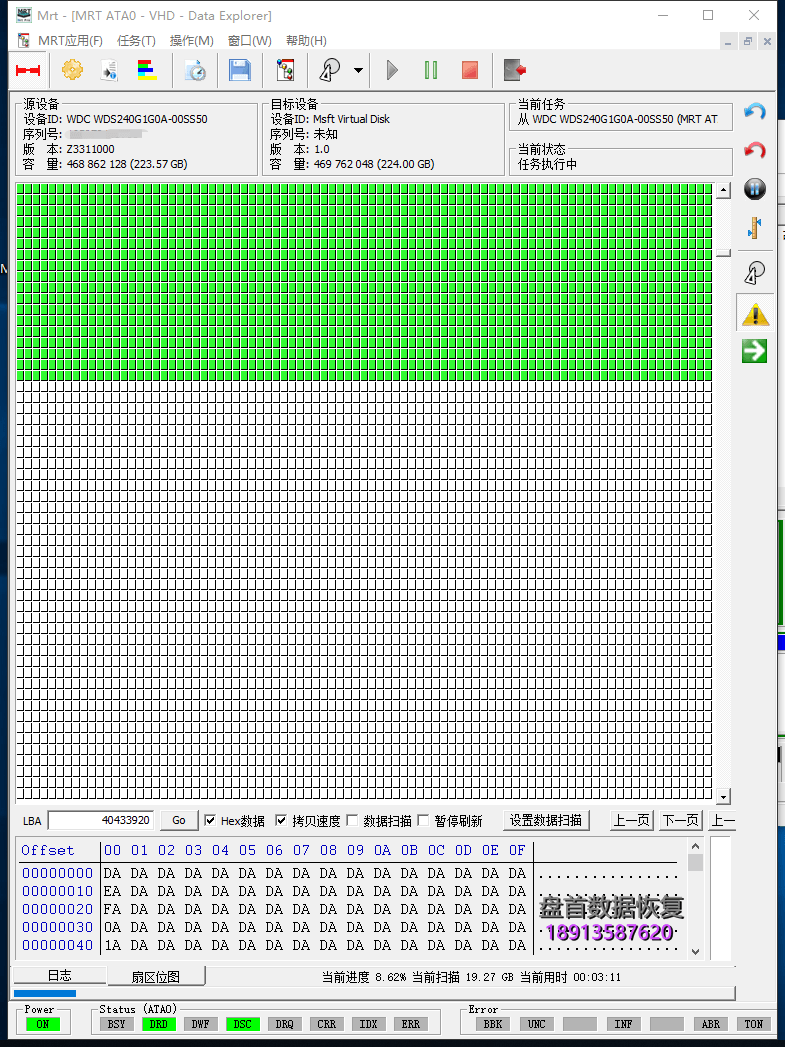Click hex view scrollbar down arrow
Viewport: 785px width, 1047px height.
click(x=695, y=952)
